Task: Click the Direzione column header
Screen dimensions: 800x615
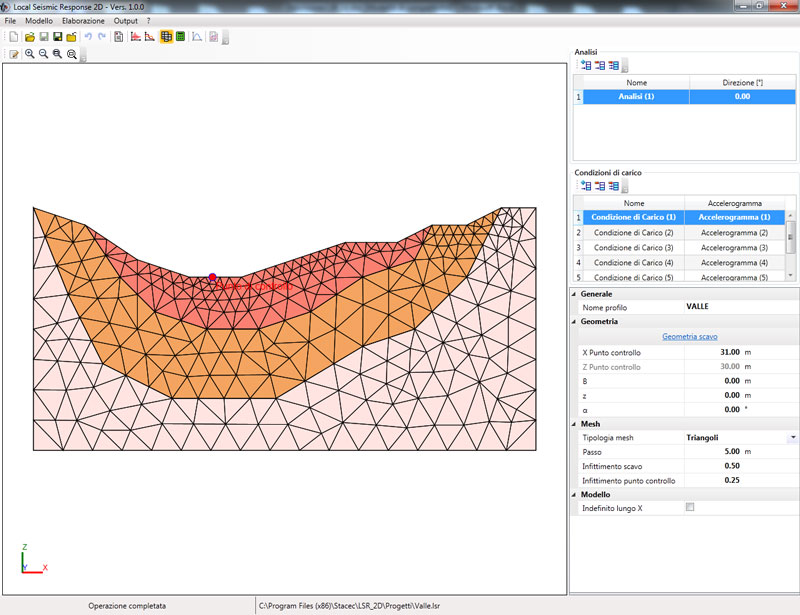Action: (742, 83)
